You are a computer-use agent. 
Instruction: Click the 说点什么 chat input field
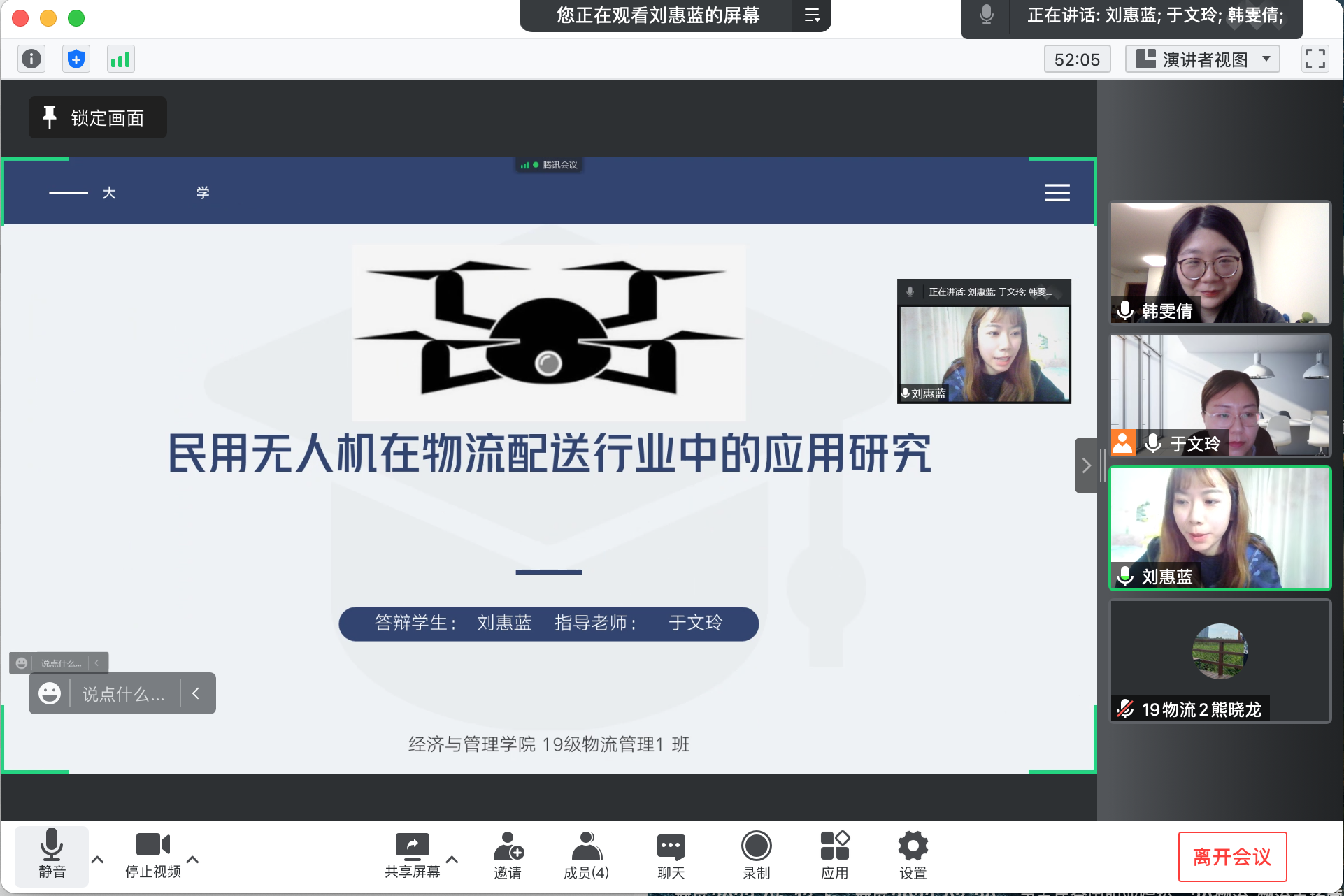click(x=124, y=694)
